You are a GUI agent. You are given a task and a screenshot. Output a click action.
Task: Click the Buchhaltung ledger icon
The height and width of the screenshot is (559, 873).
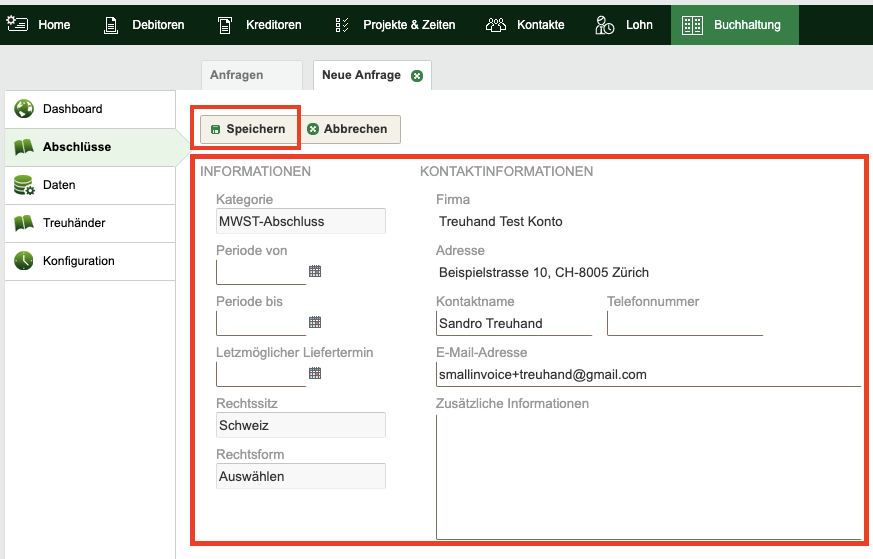692,25
